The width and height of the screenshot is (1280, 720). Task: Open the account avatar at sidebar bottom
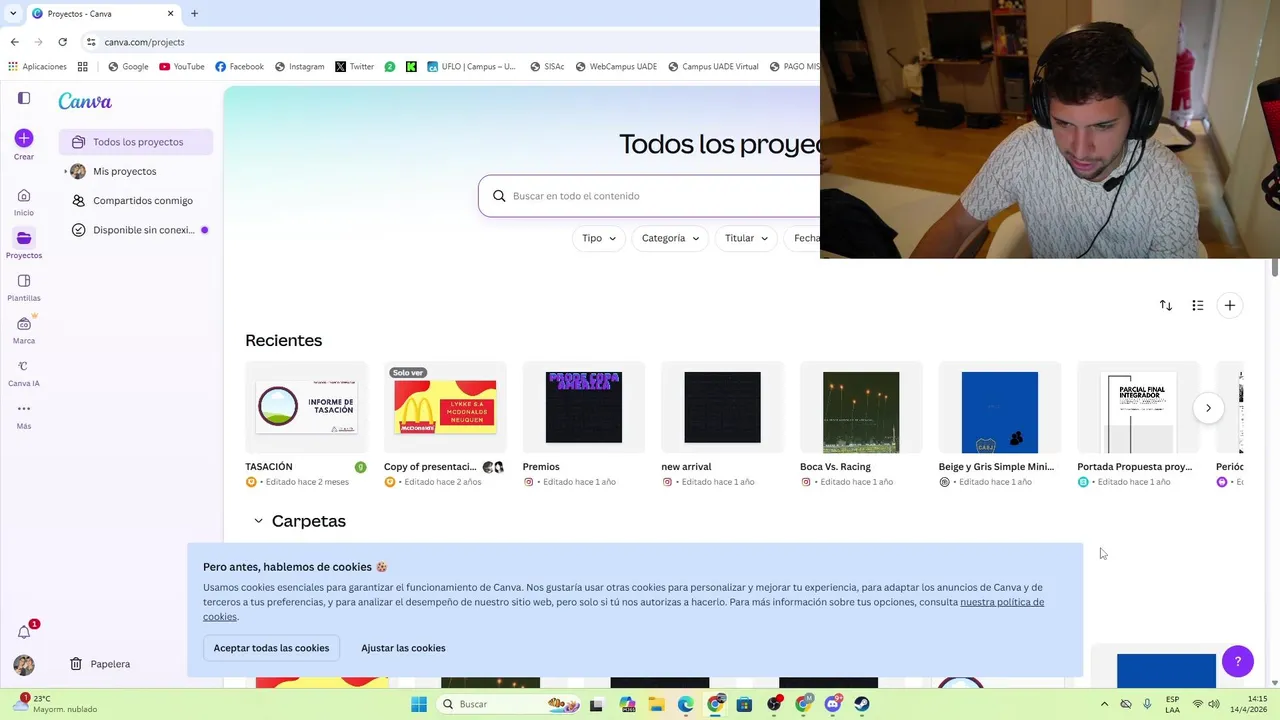point(24,664)
